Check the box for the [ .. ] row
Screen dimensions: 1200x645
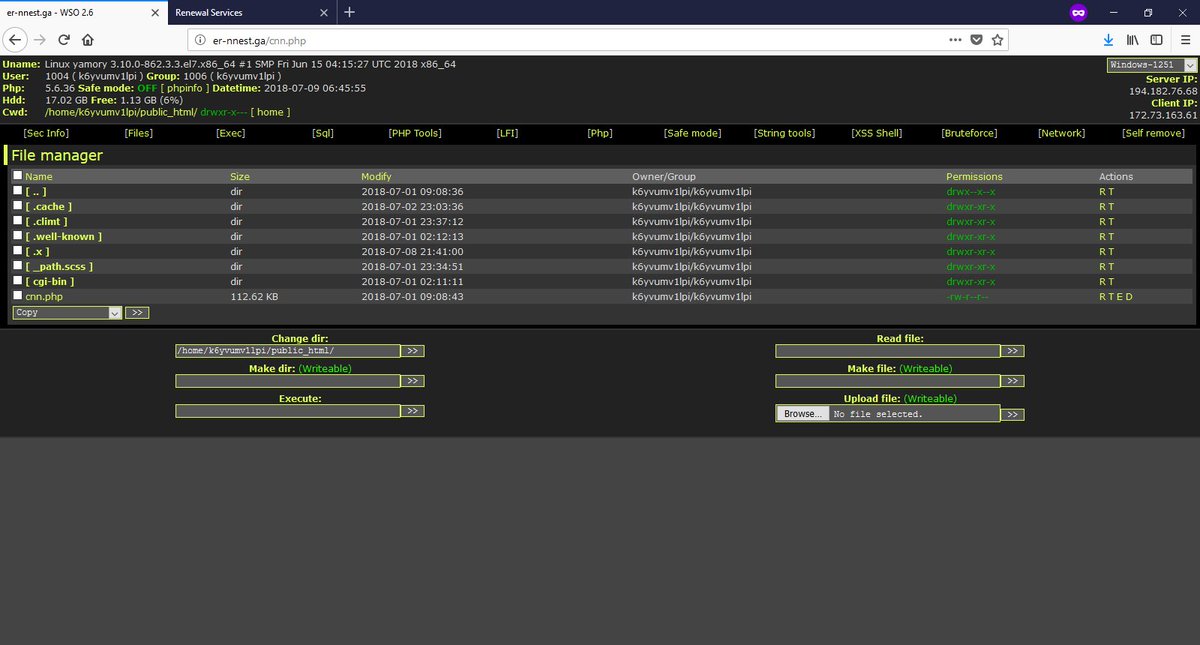[17, 191]
